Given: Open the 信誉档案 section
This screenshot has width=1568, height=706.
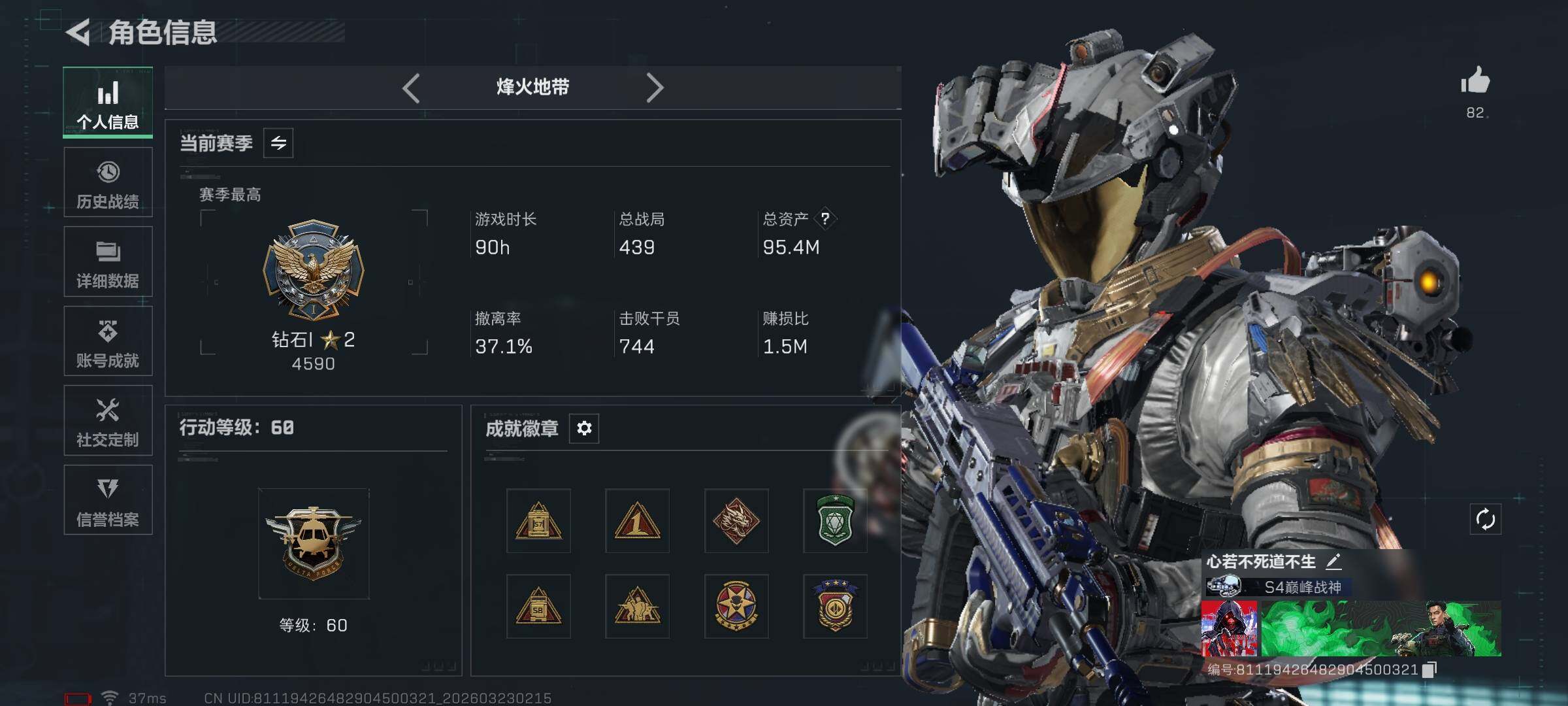Looking at the screenshot, I should click(108, 500).
